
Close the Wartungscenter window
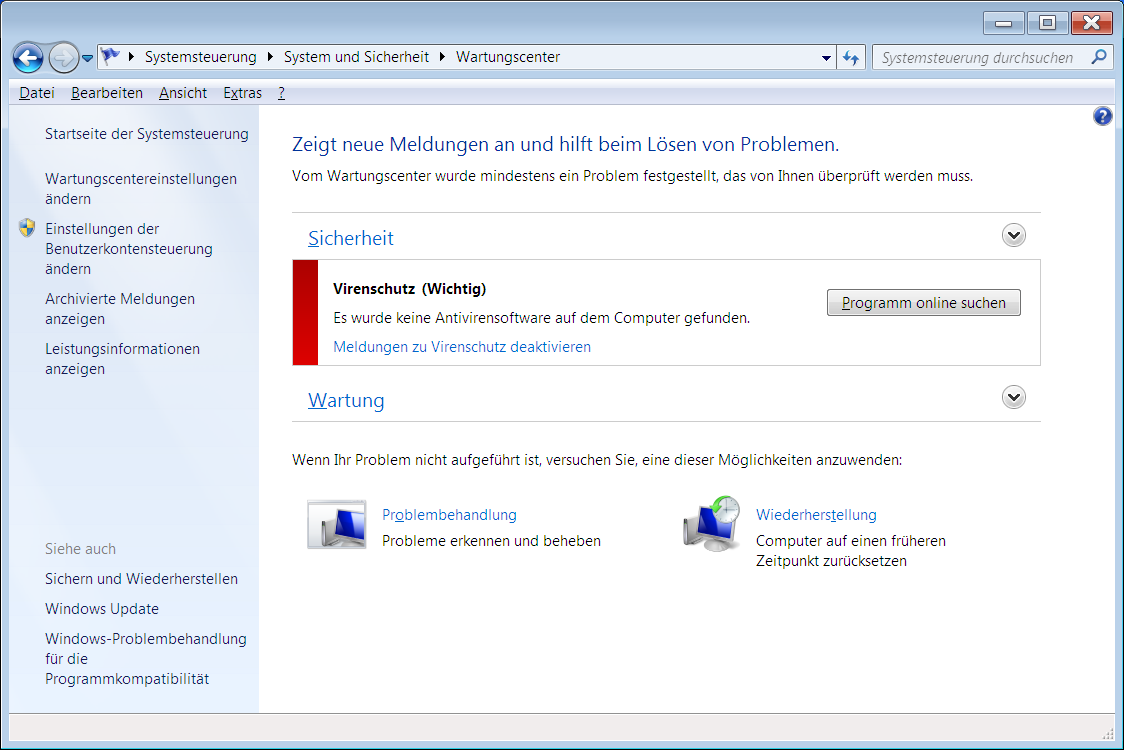click(1091, 24)
